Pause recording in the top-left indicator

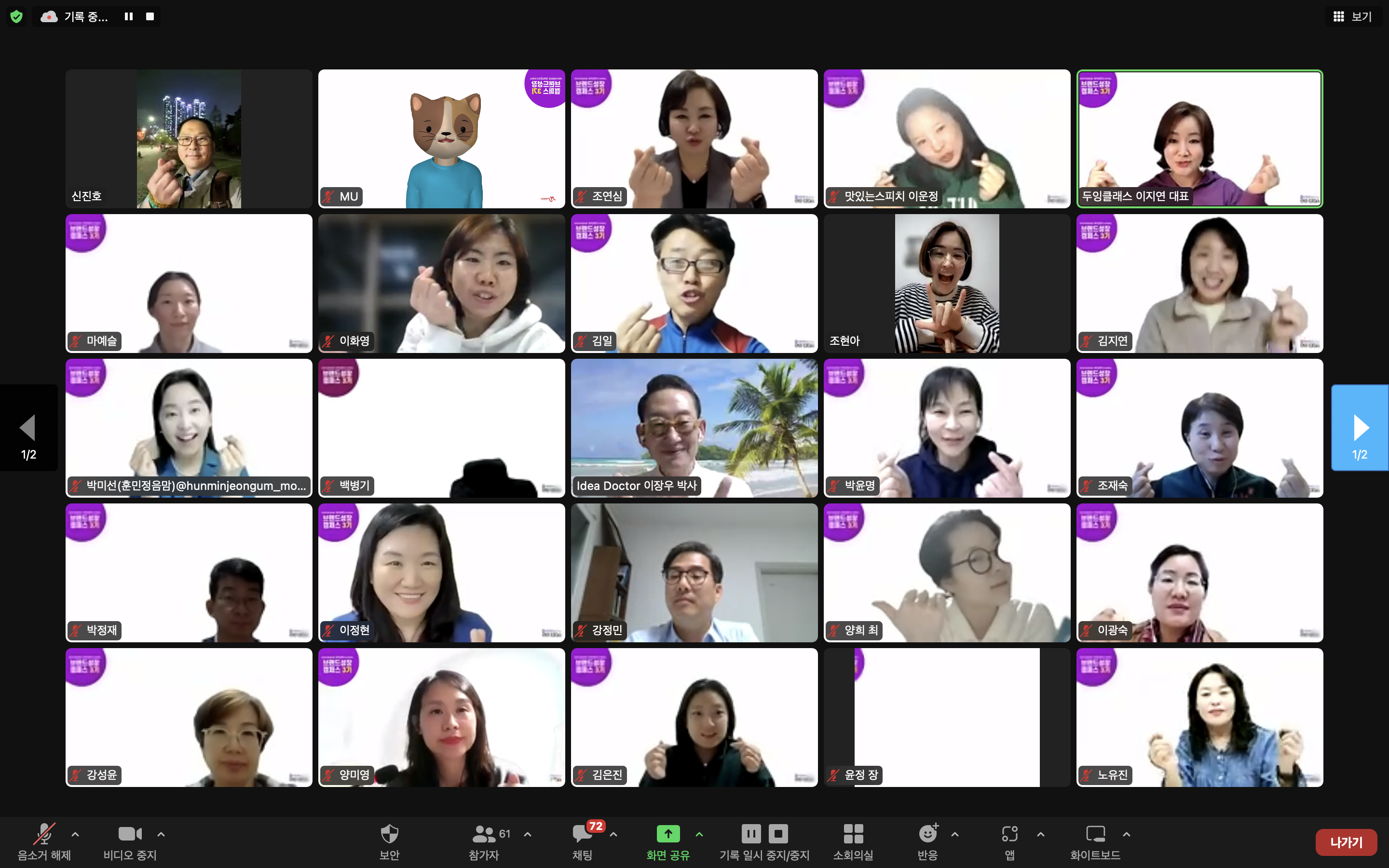129,17
